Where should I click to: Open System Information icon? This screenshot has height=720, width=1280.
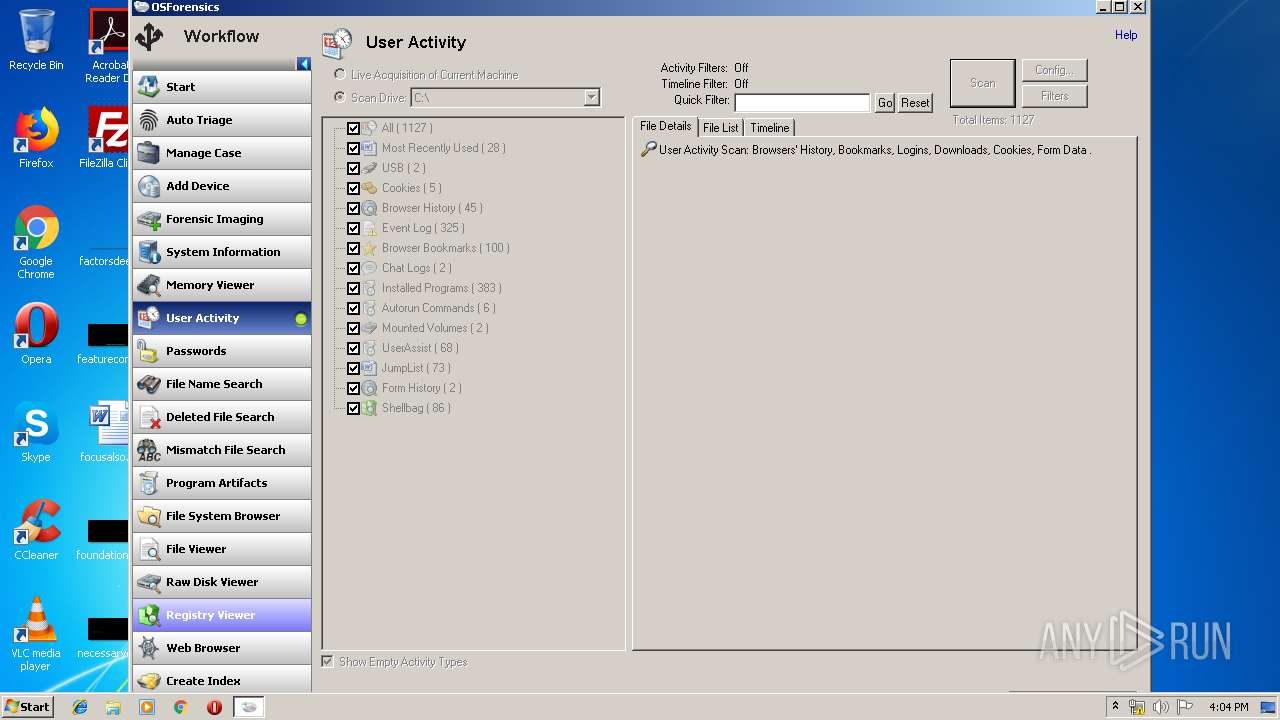click(149, 252)
